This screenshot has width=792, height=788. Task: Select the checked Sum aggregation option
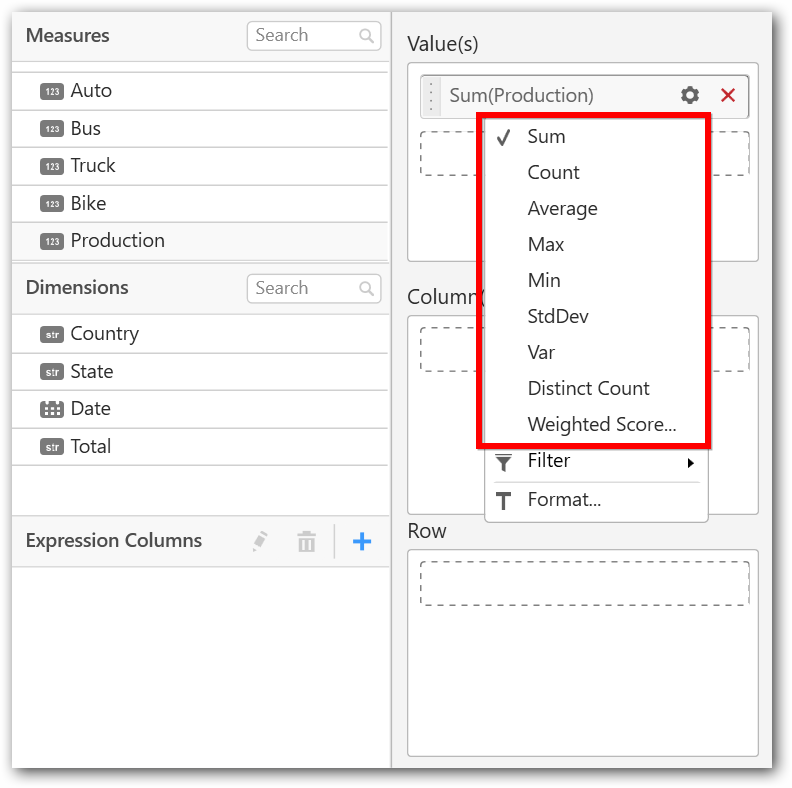click(x=547, y=137)
